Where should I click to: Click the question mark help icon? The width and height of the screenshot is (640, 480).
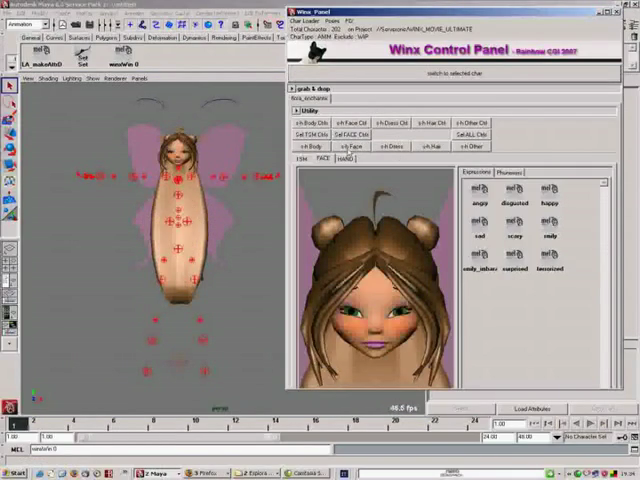point(221,25)
